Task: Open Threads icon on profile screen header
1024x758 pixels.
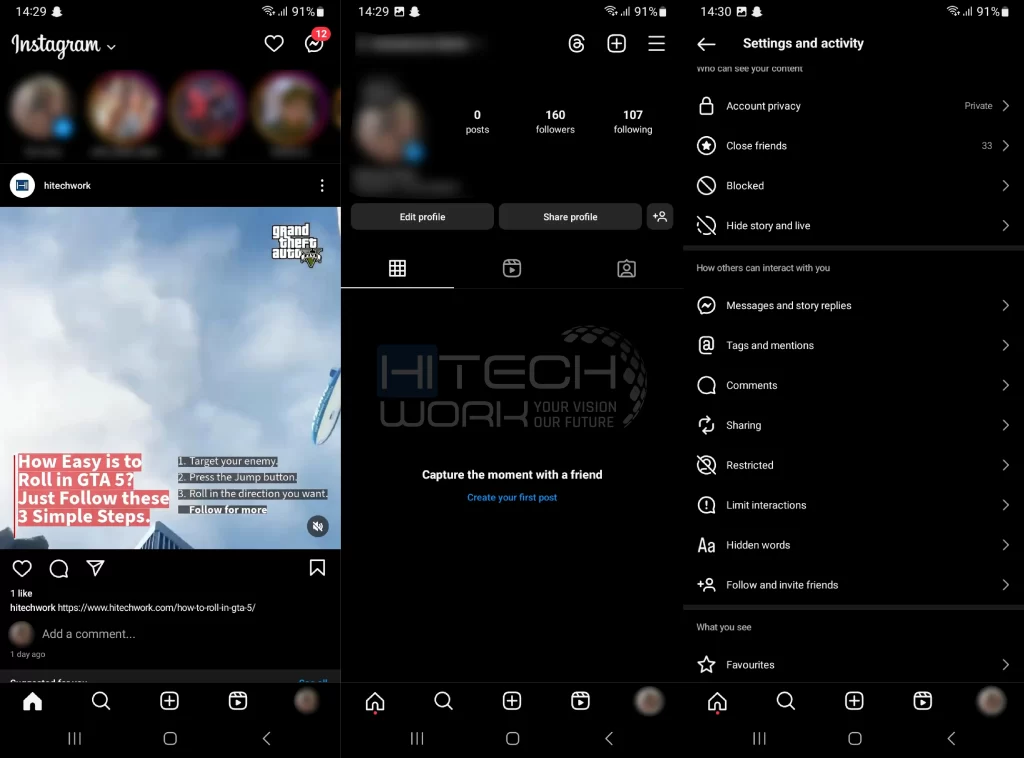Action: pos(577,44)
